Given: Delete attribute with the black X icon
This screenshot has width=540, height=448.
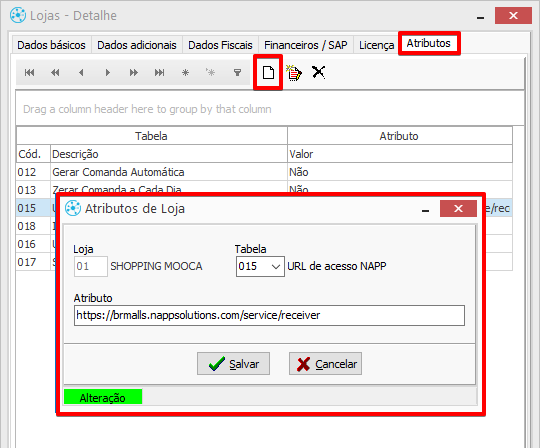Looking at the screenshot, I should click(x=319, y=72).
